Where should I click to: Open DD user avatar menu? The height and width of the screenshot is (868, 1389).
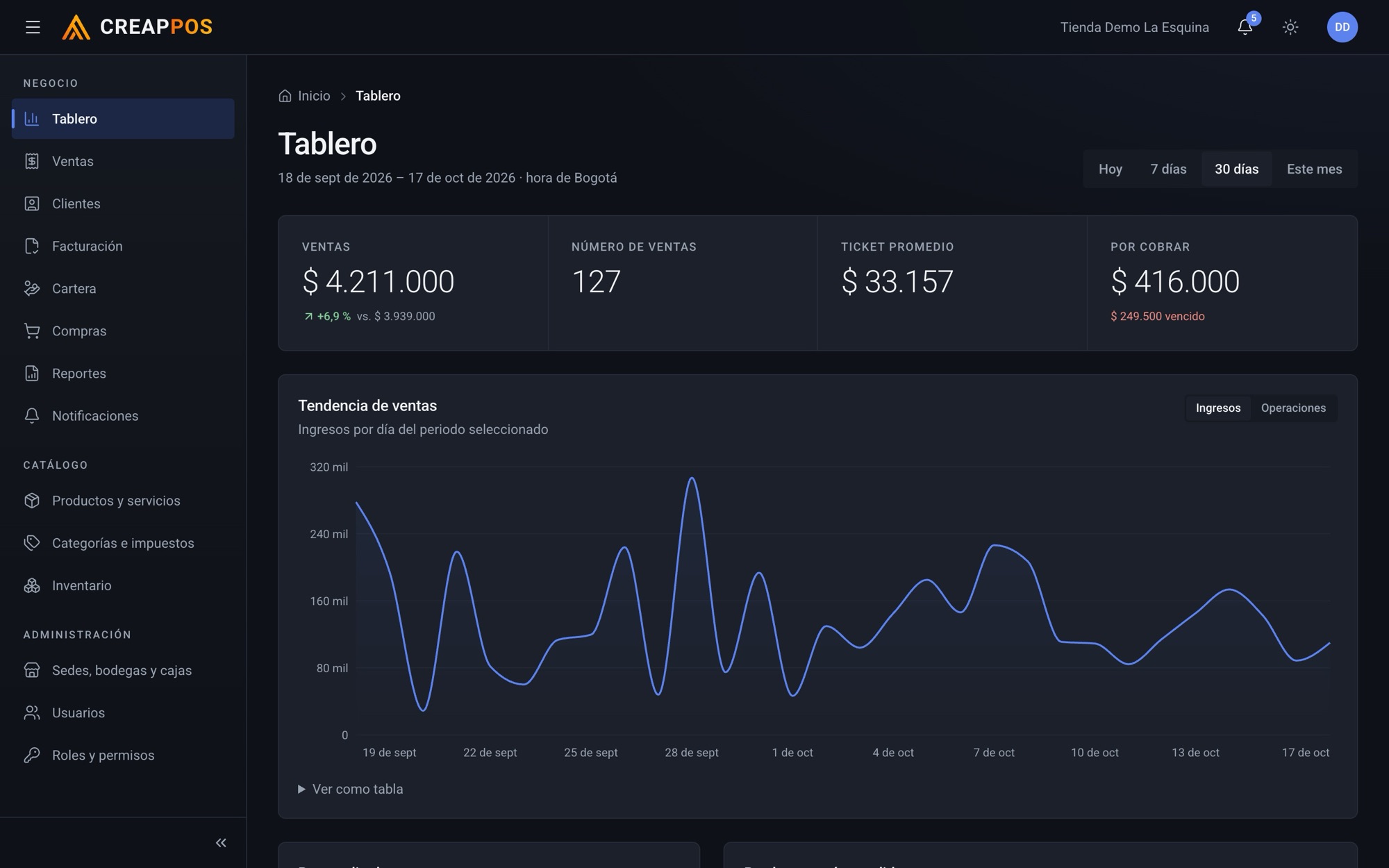[1342, 27]
